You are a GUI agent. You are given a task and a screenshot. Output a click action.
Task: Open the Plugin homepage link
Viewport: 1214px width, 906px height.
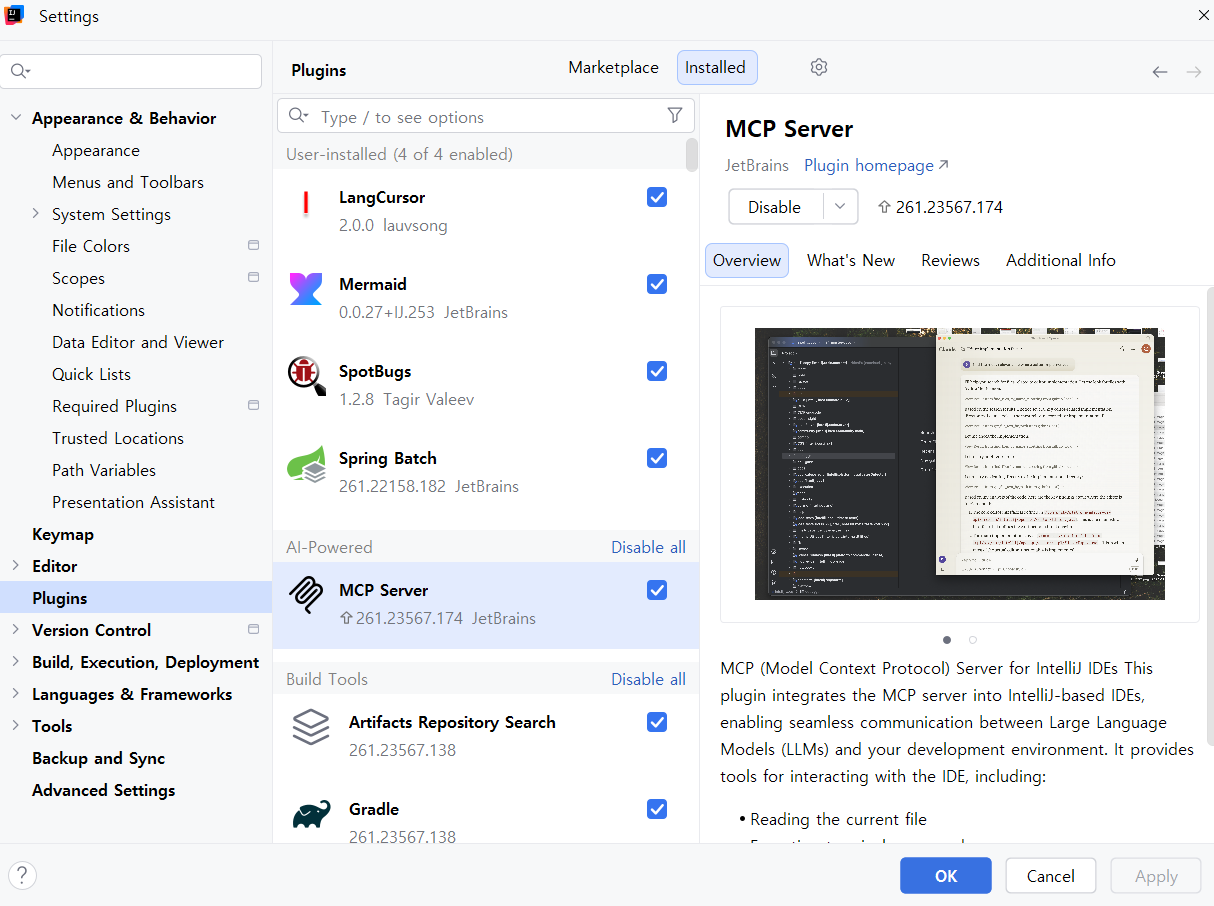click(x=876, y=165)
